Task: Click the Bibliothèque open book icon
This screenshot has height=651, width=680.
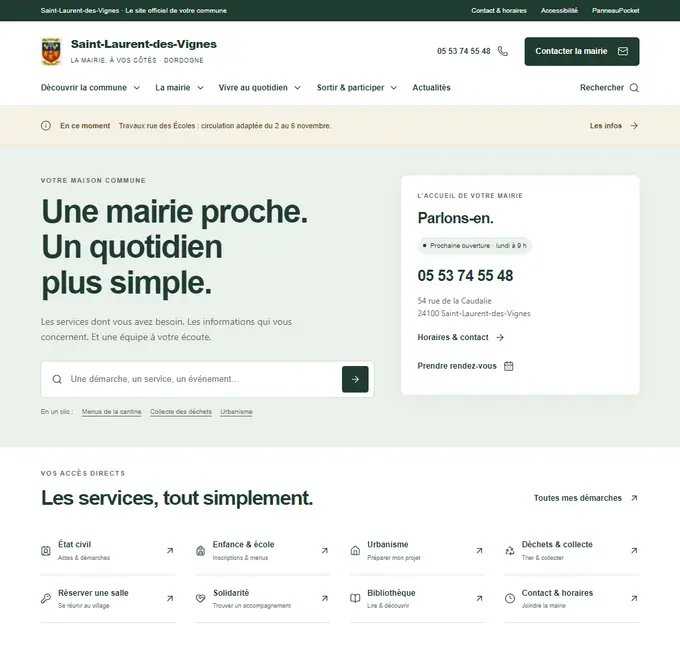Action: point(355,599)
